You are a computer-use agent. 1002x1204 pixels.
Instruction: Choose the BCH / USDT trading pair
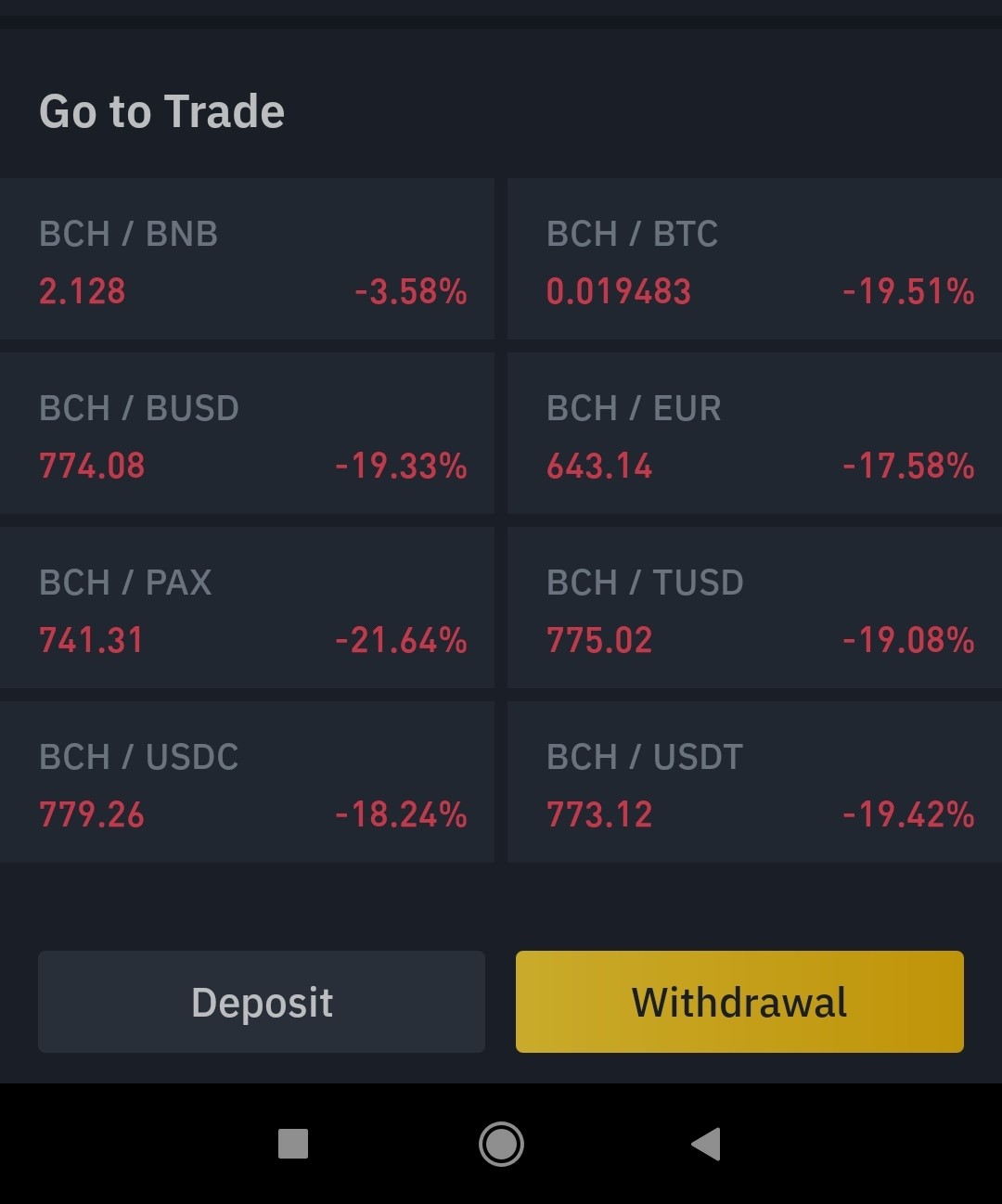(755, 782)
